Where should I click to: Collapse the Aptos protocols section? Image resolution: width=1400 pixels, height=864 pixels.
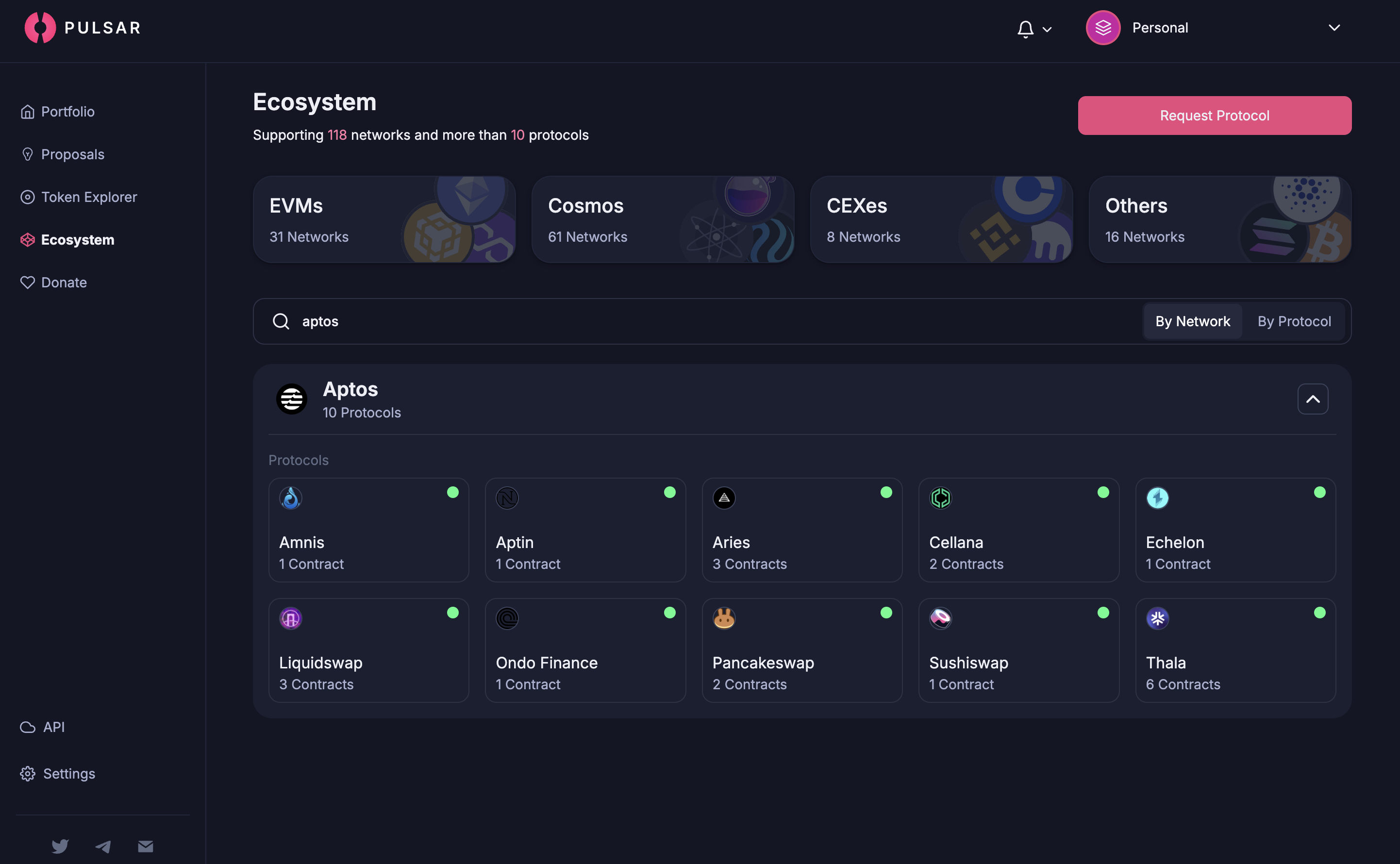[1313, 399]
